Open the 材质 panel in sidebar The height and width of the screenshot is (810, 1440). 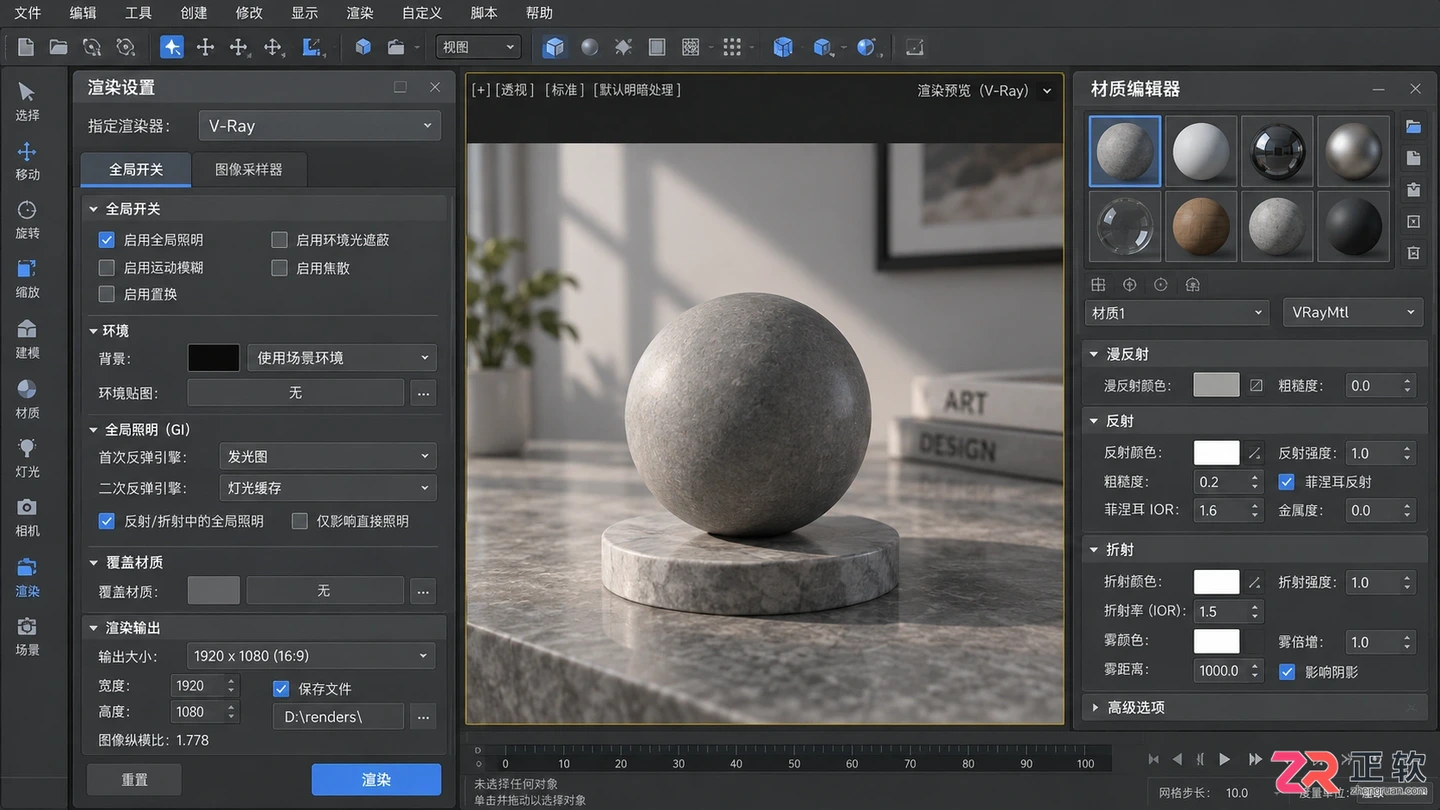pos(27,399)
